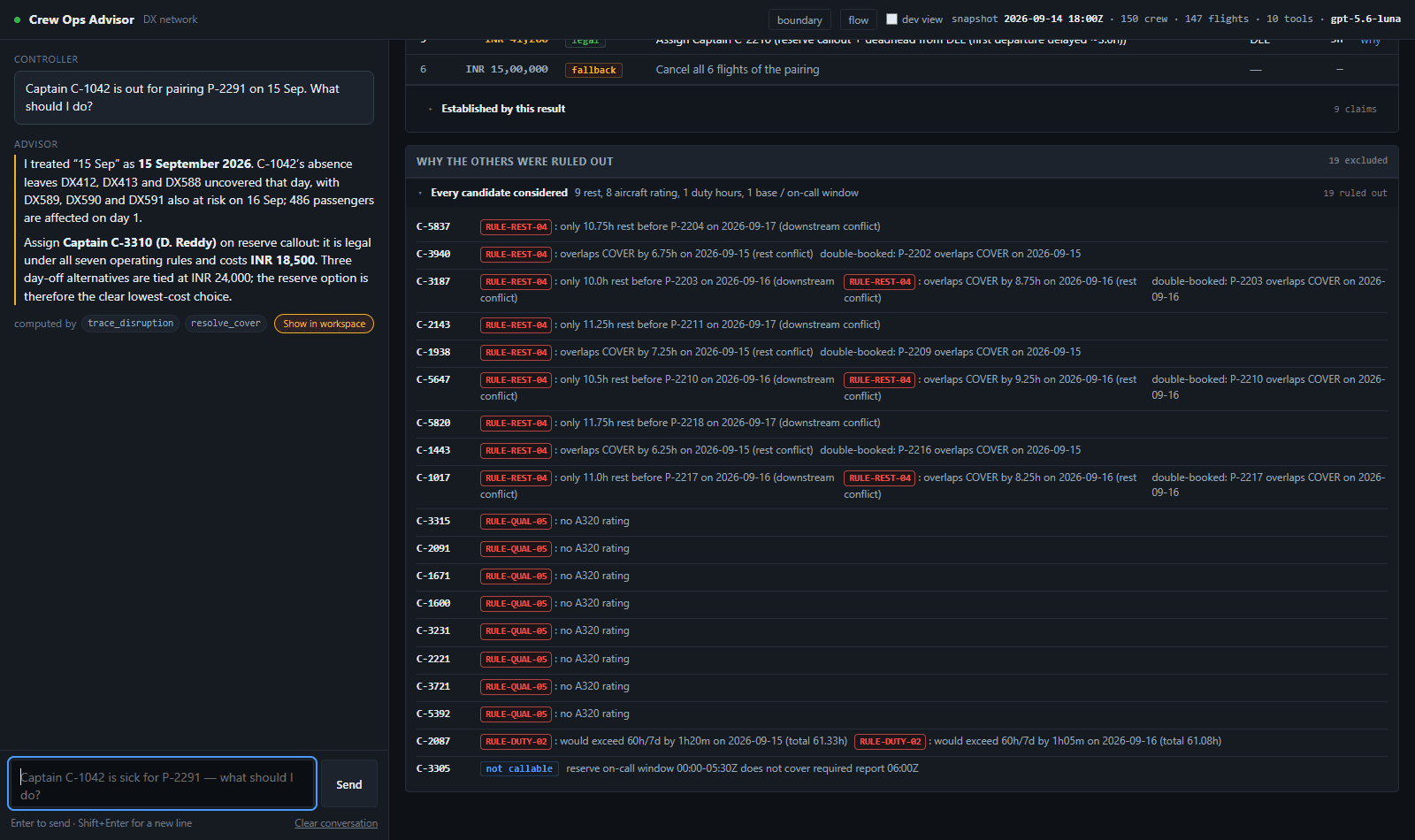1415x840 pixels.
Task: Click the resolve_cover tool chip
Action: pos(226,324)
